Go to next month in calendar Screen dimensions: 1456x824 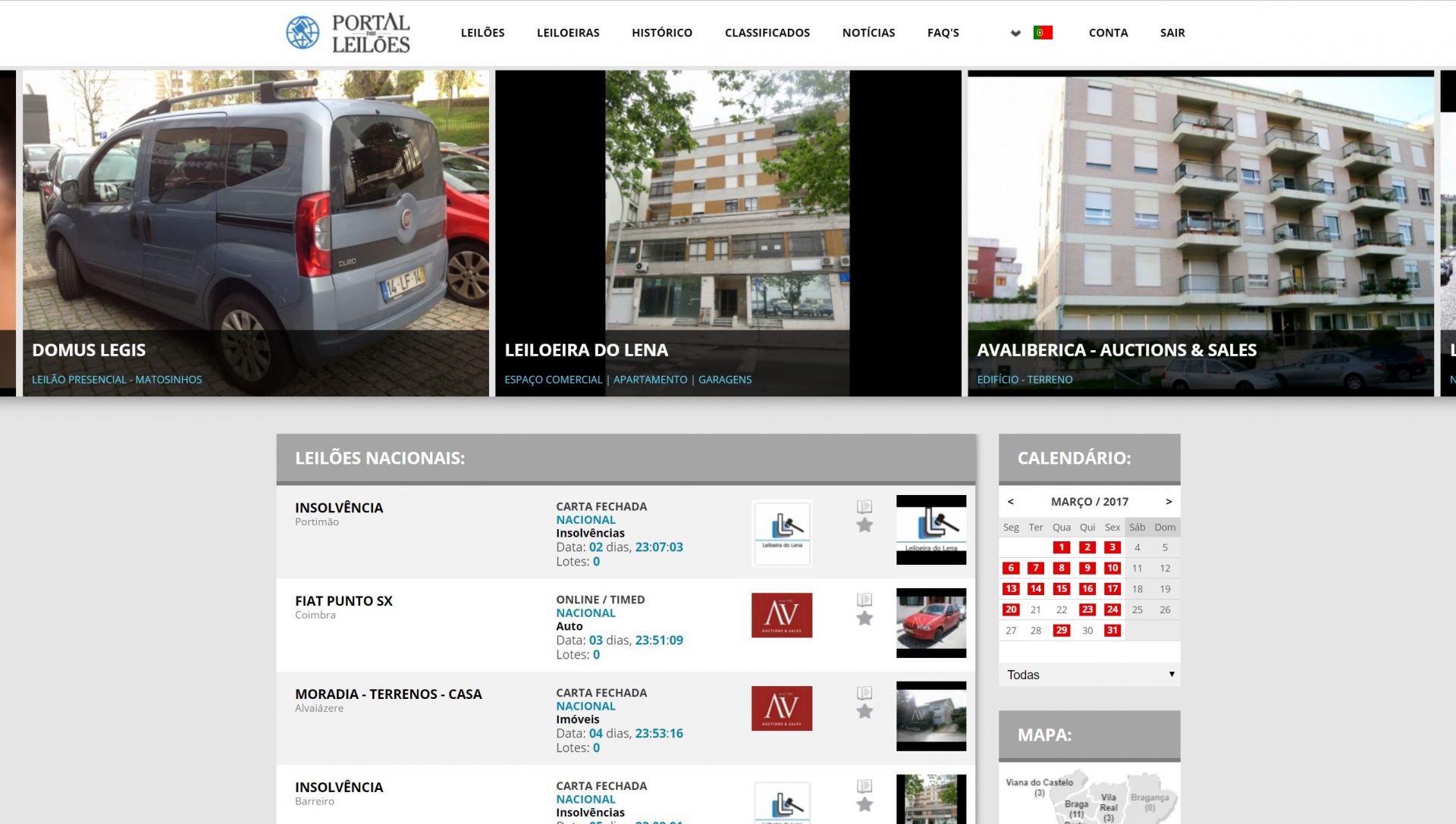pos(1169,502)
